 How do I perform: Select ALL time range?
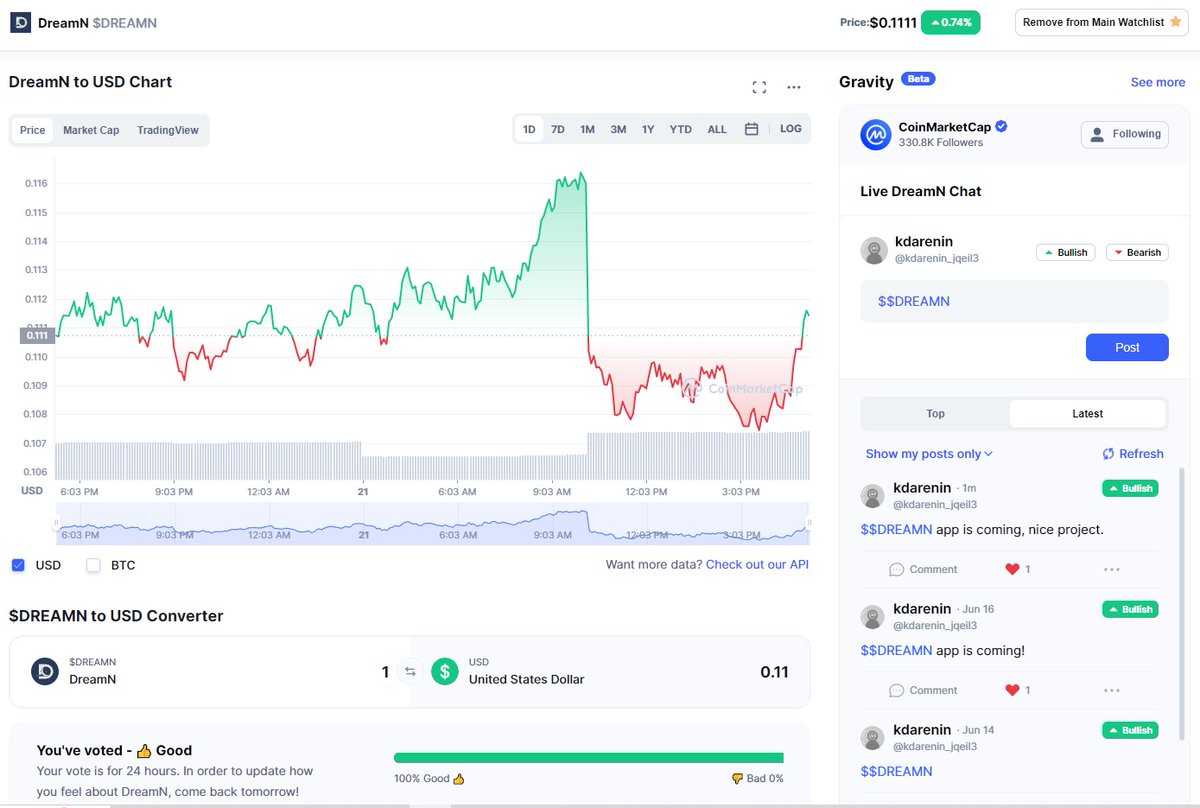point(717,129)
